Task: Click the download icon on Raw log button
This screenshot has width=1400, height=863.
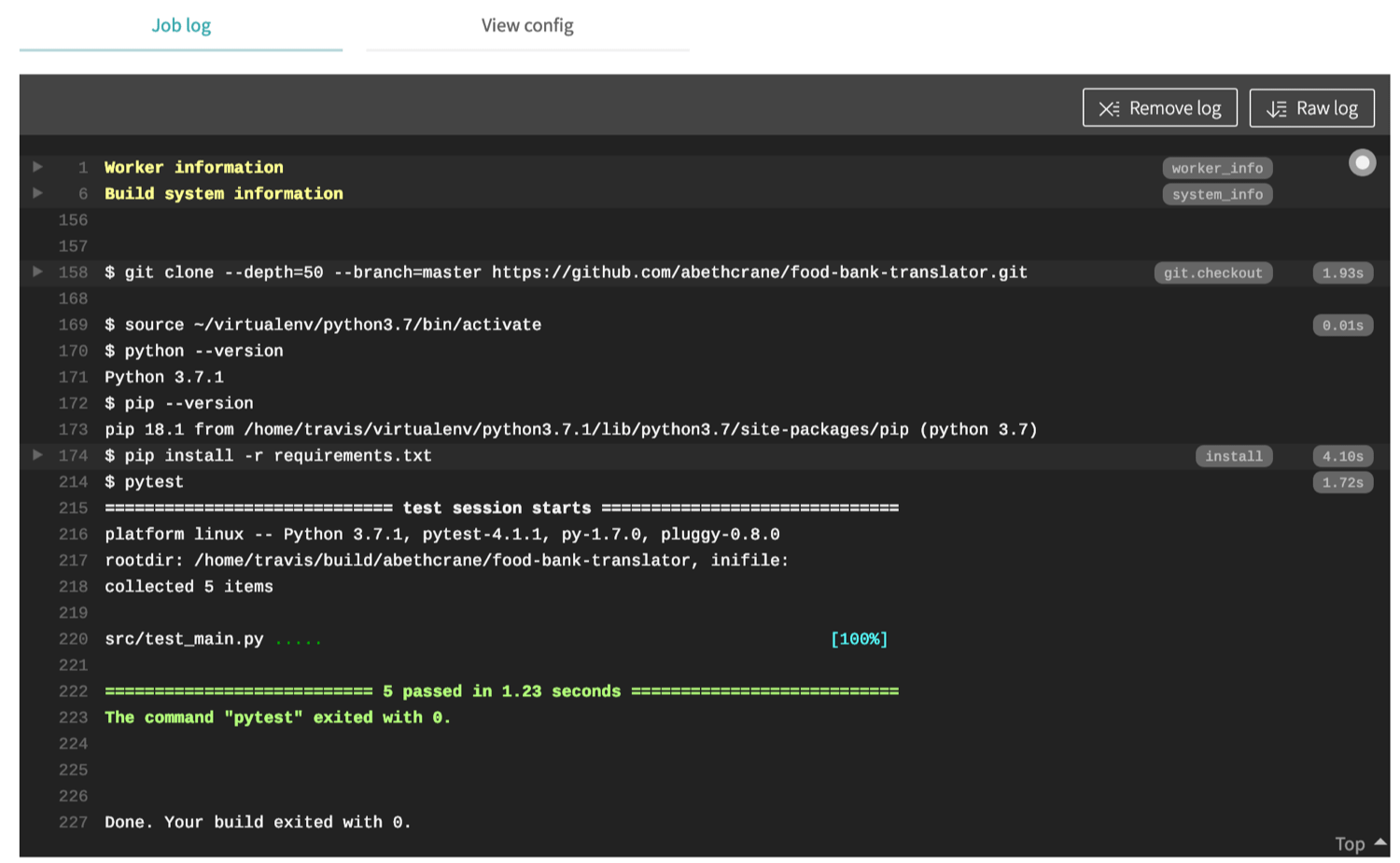Action: click(1276, 107)
